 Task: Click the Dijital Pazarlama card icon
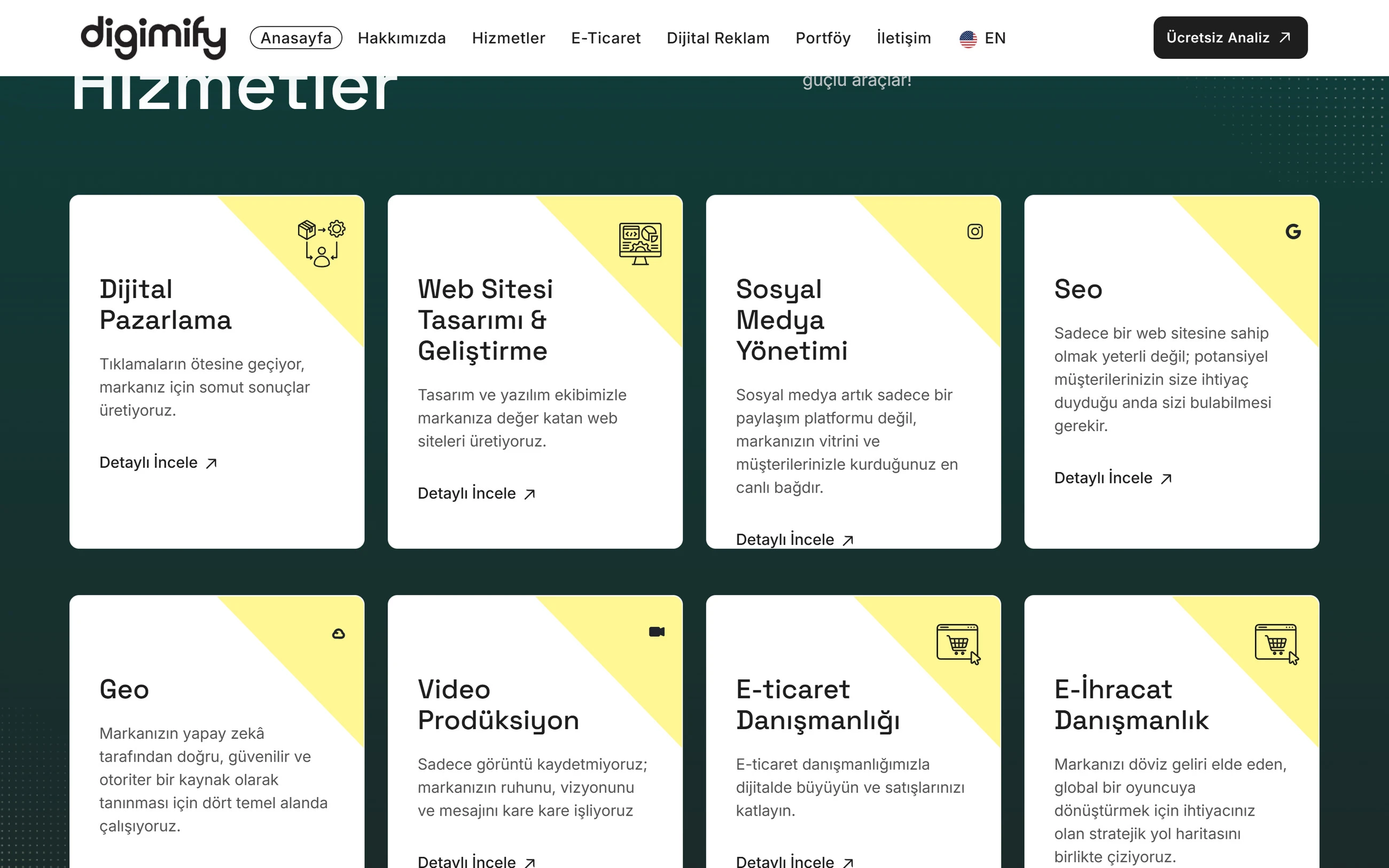[322, 244]
